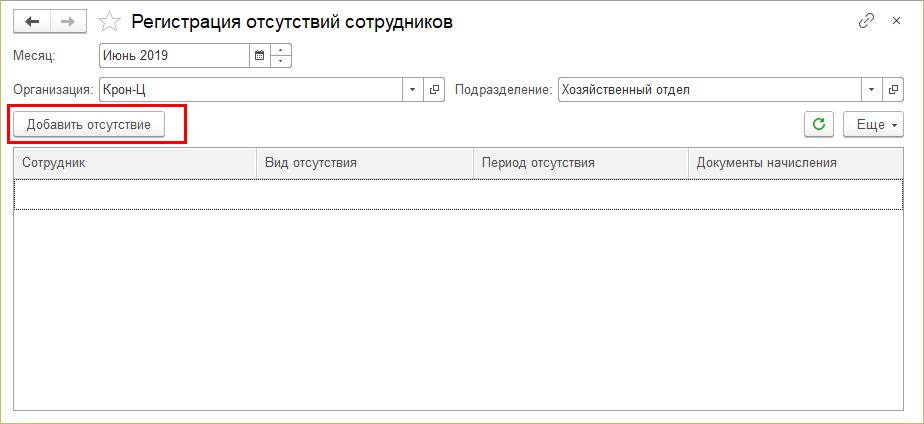Viewport: 924px width, 424px height.
Task: Open the Крон-Ц organization record
Action: click(x=435, y=89)
